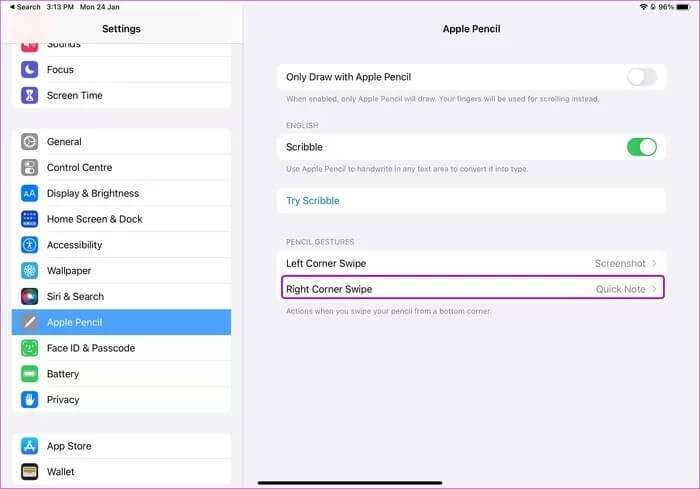Tap the Accessibility icon

tap(29, 245)
